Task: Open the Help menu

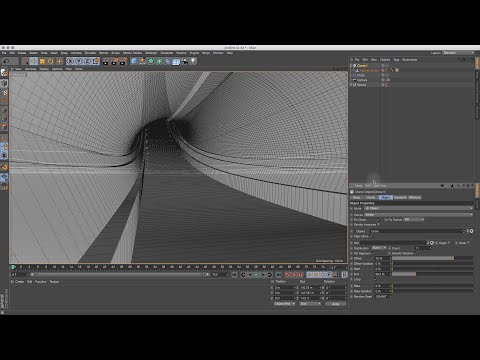Action: coord(230,53)
